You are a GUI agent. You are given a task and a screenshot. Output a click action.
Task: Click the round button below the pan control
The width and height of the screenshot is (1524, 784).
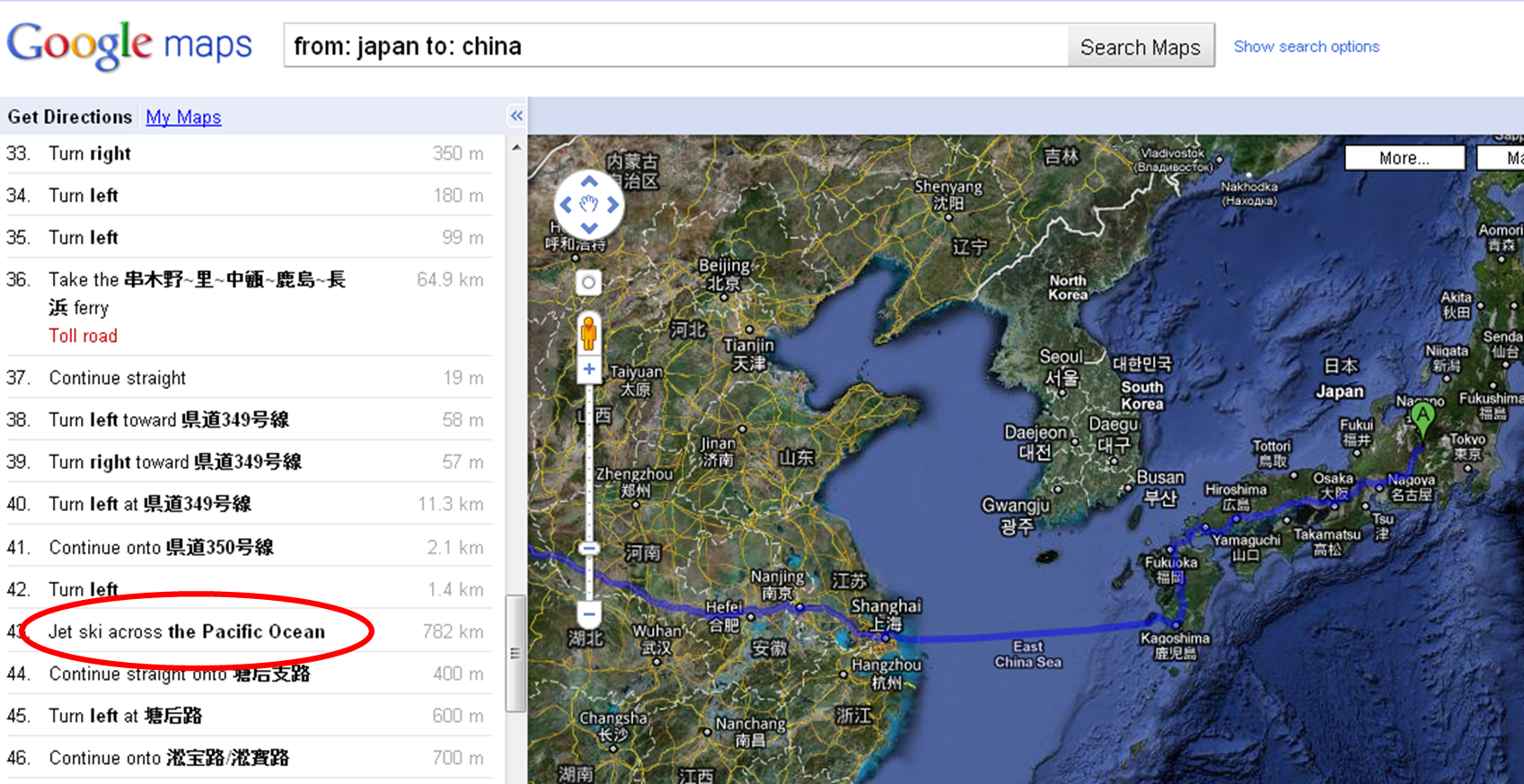click(588, 283)
